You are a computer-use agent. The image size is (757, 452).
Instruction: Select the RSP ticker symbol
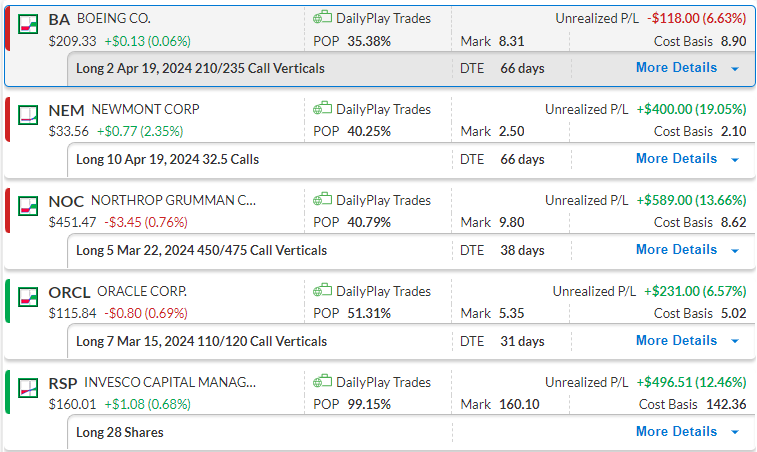(x=63, y=383)
